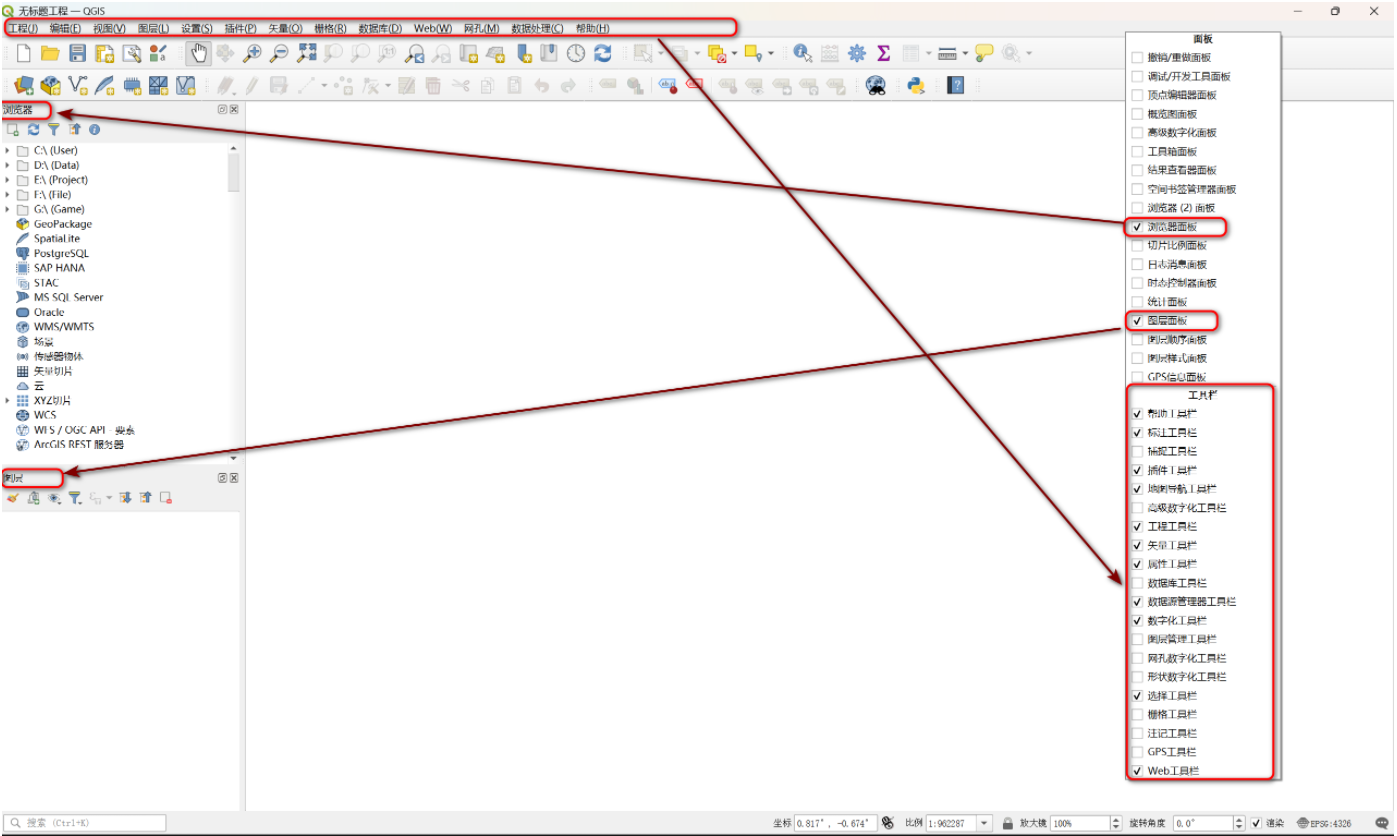Click the Statistical Summary sigma icon

(883, 53)
